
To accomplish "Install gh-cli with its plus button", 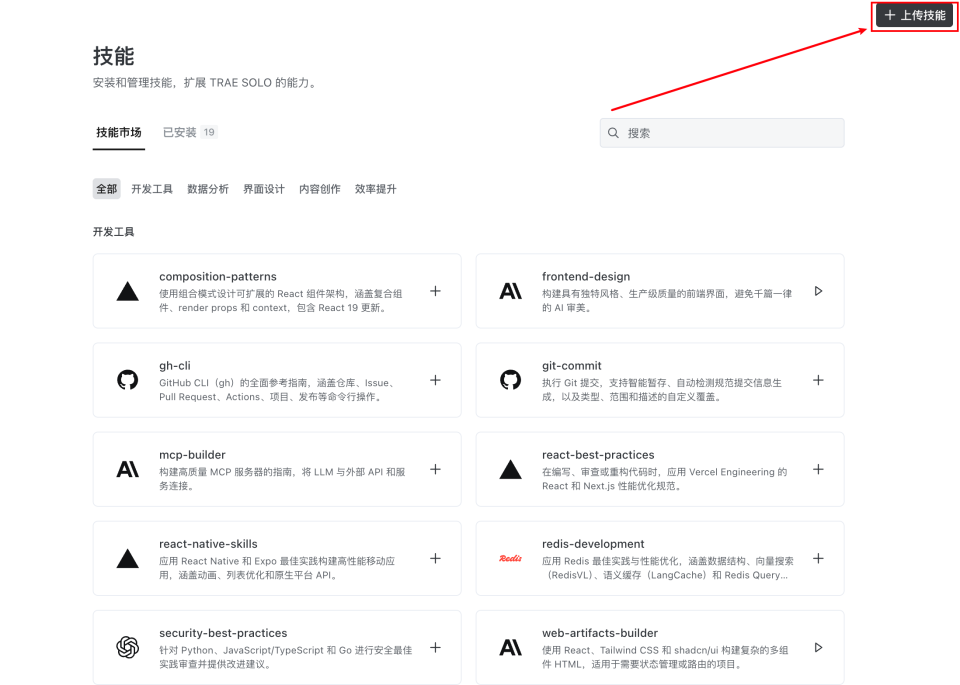I will 435,380.
